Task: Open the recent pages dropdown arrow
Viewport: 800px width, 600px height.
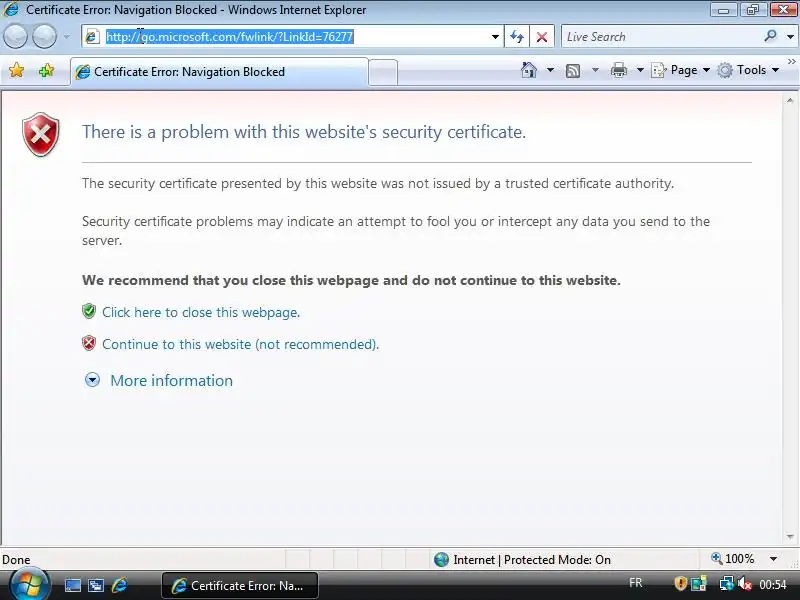Action: pyautogui.click(x=66, y=37)
